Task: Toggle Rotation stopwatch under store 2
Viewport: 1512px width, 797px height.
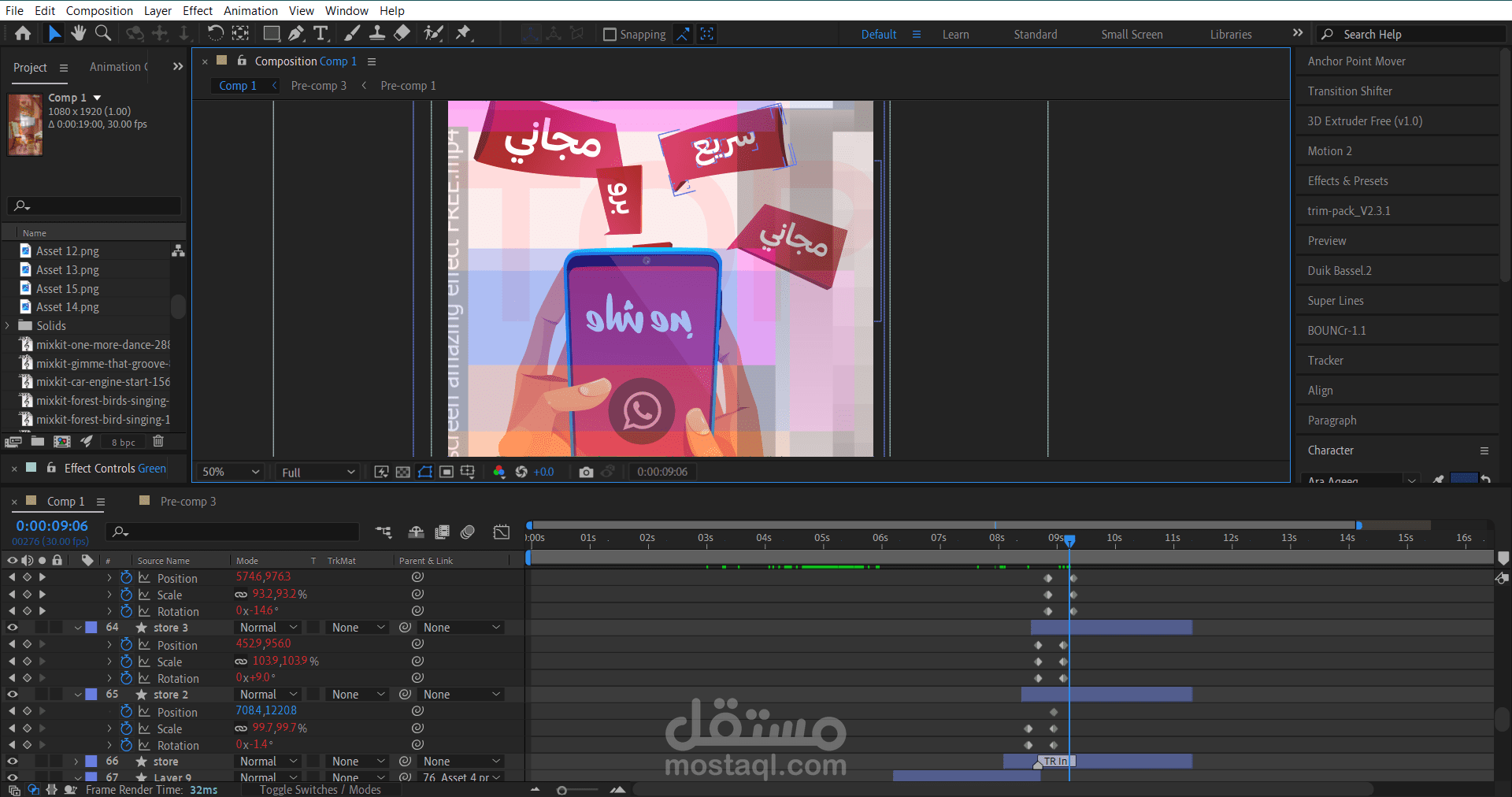Action: click(x=126, y=745)
